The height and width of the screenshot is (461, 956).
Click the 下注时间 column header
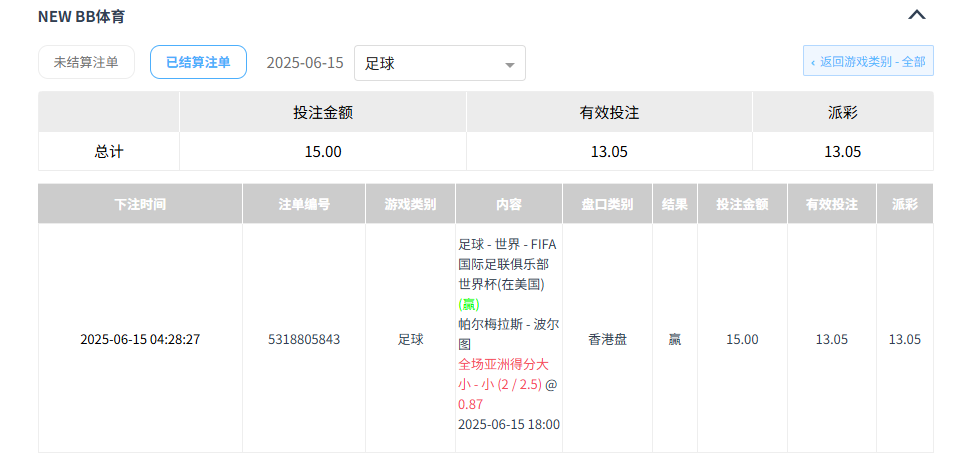pyautogui.click(x=140, y=204)
